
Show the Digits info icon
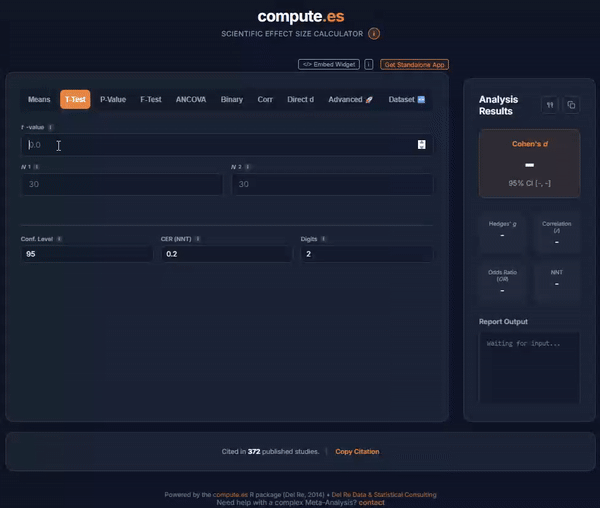(x=323, y=239)
